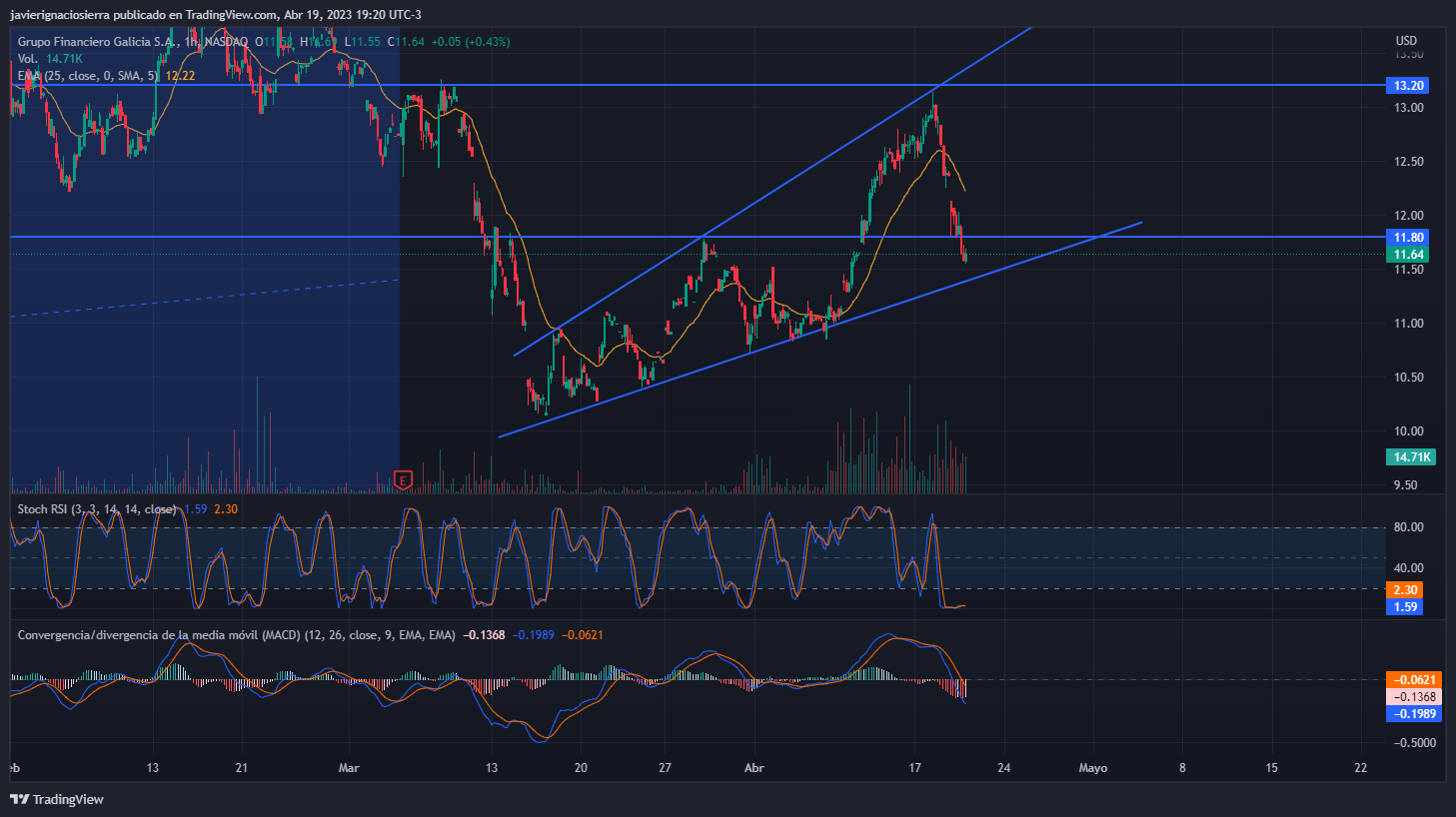Open the EMA (25, close) indicator legend
Viewport: 1456px width, 817px height.
[x=88, y=76]
